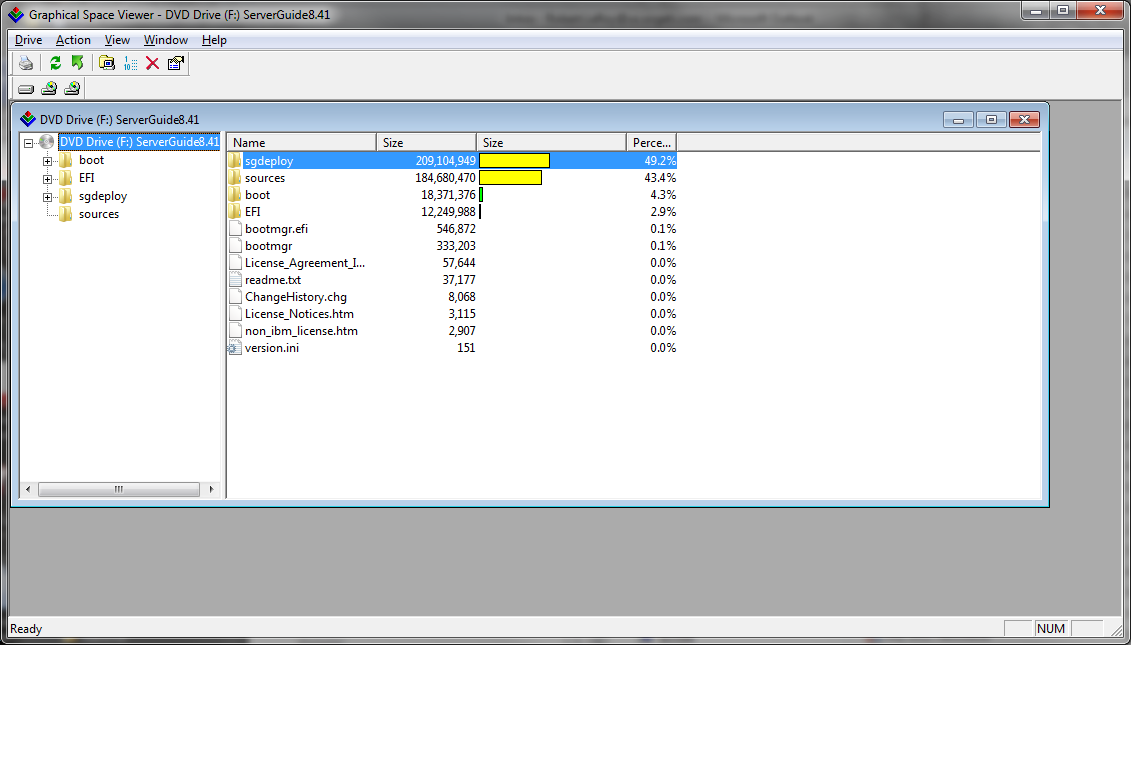Go up one level with green arrow icon

(x=77, y=63)
